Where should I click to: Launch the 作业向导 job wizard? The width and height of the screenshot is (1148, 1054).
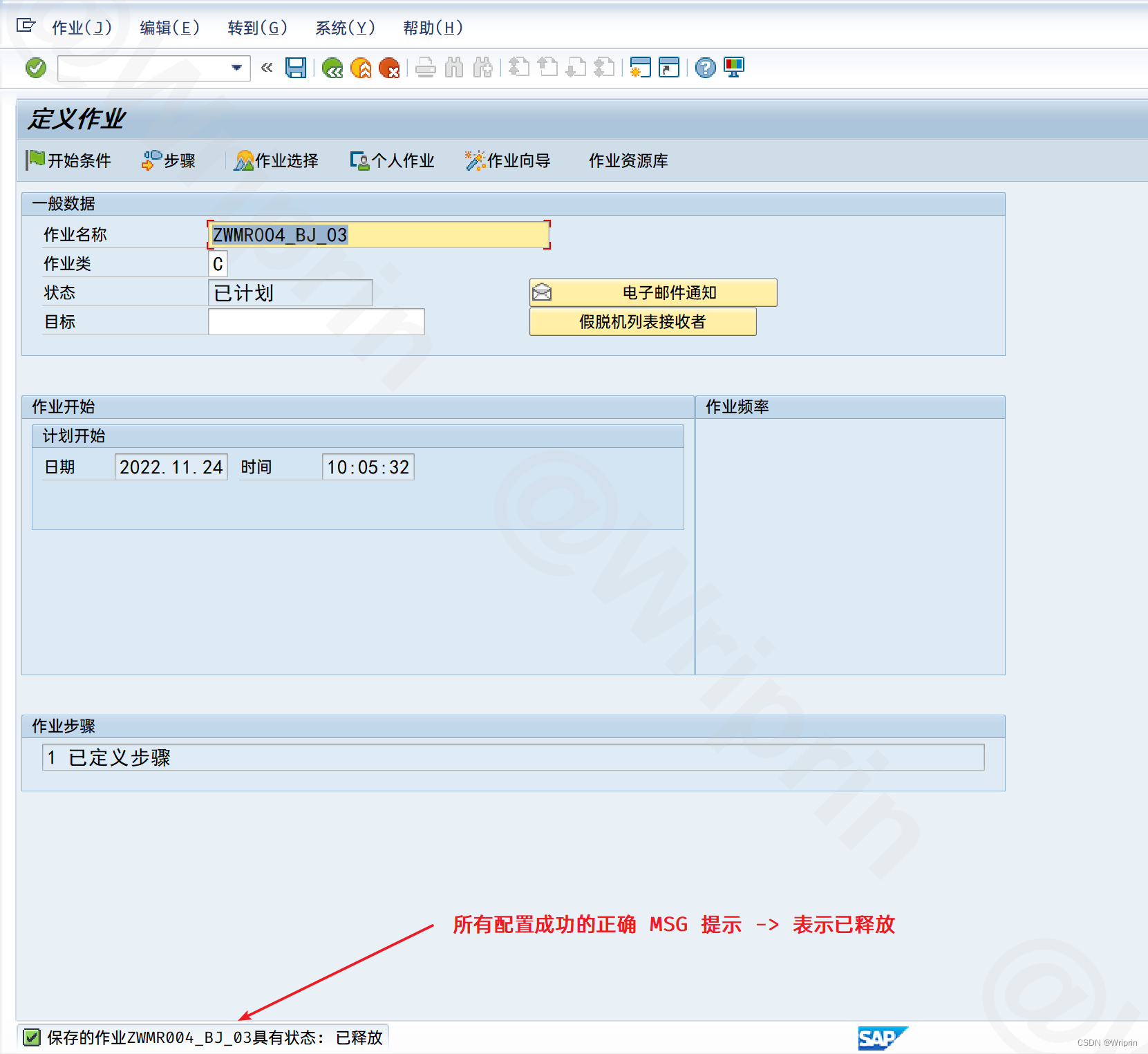pos(508,160)
